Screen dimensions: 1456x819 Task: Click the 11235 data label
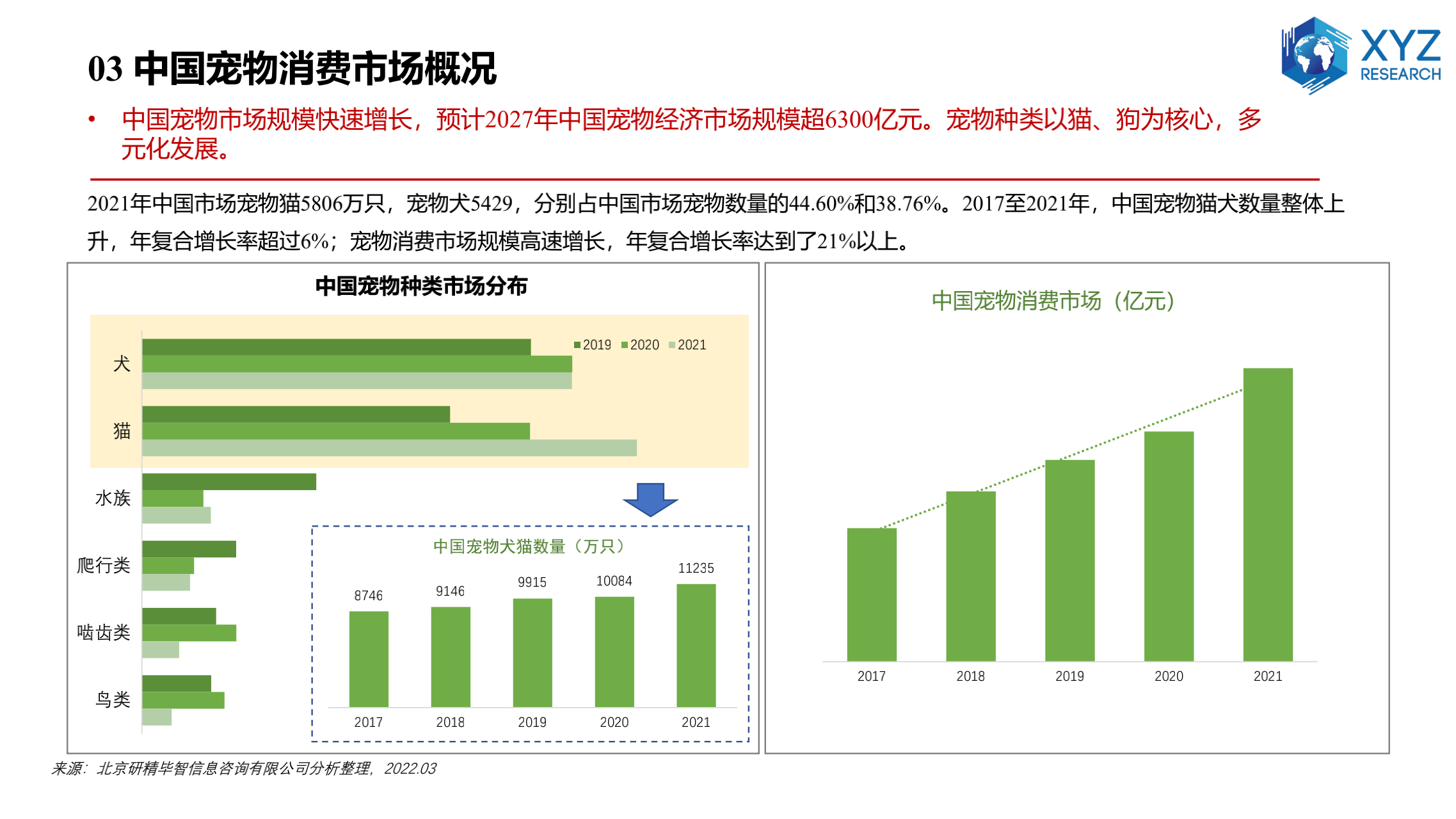coord(696,568)
